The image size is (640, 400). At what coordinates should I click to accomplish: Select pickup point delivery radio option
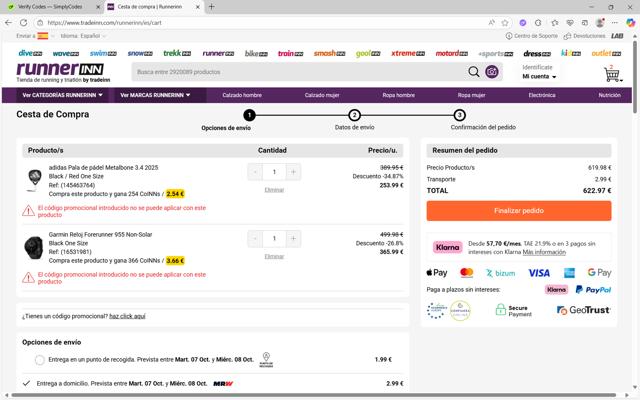click(x=40, y=360)
